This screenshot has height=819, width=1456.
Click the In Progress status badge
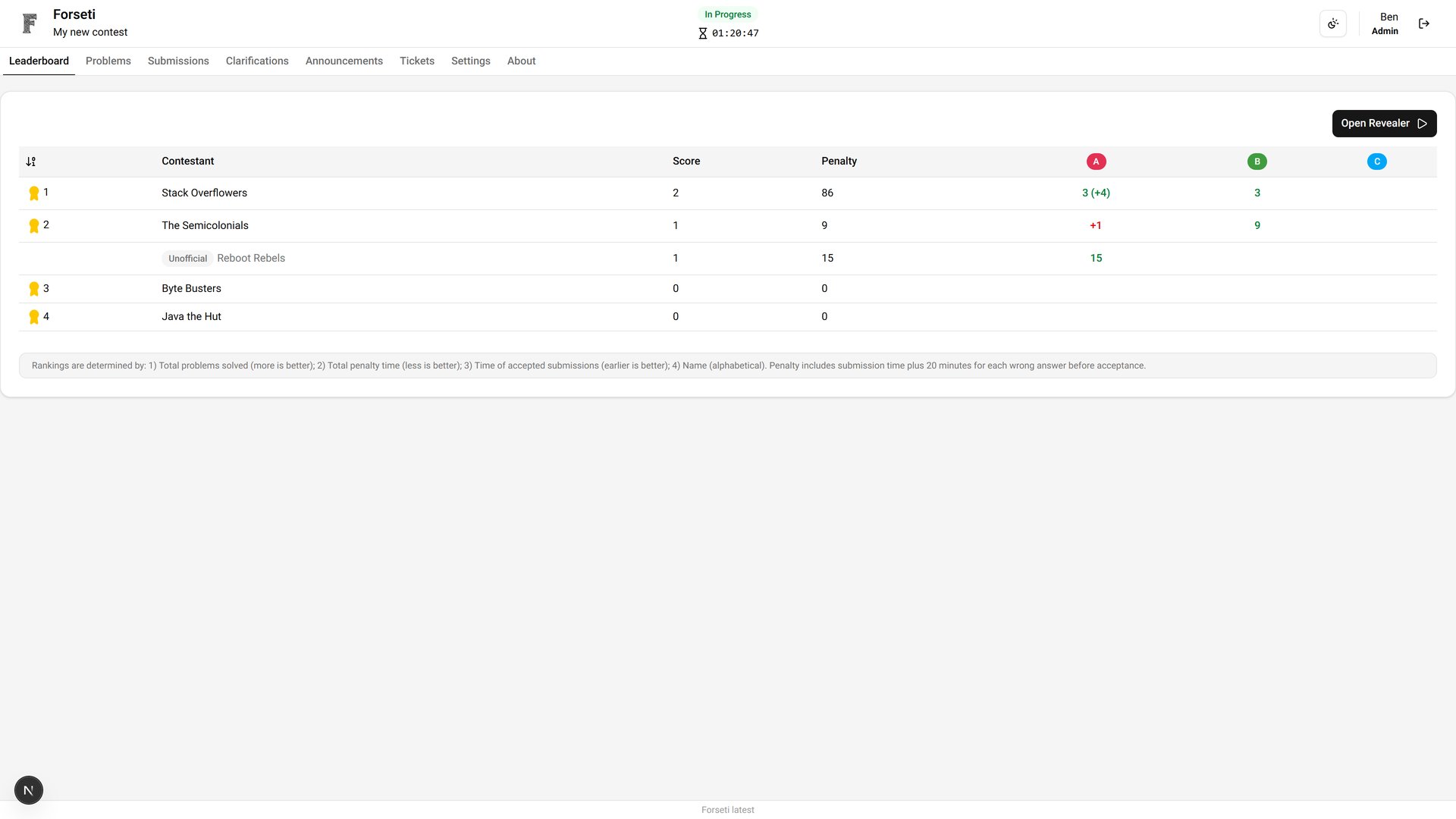pos(727,14)
